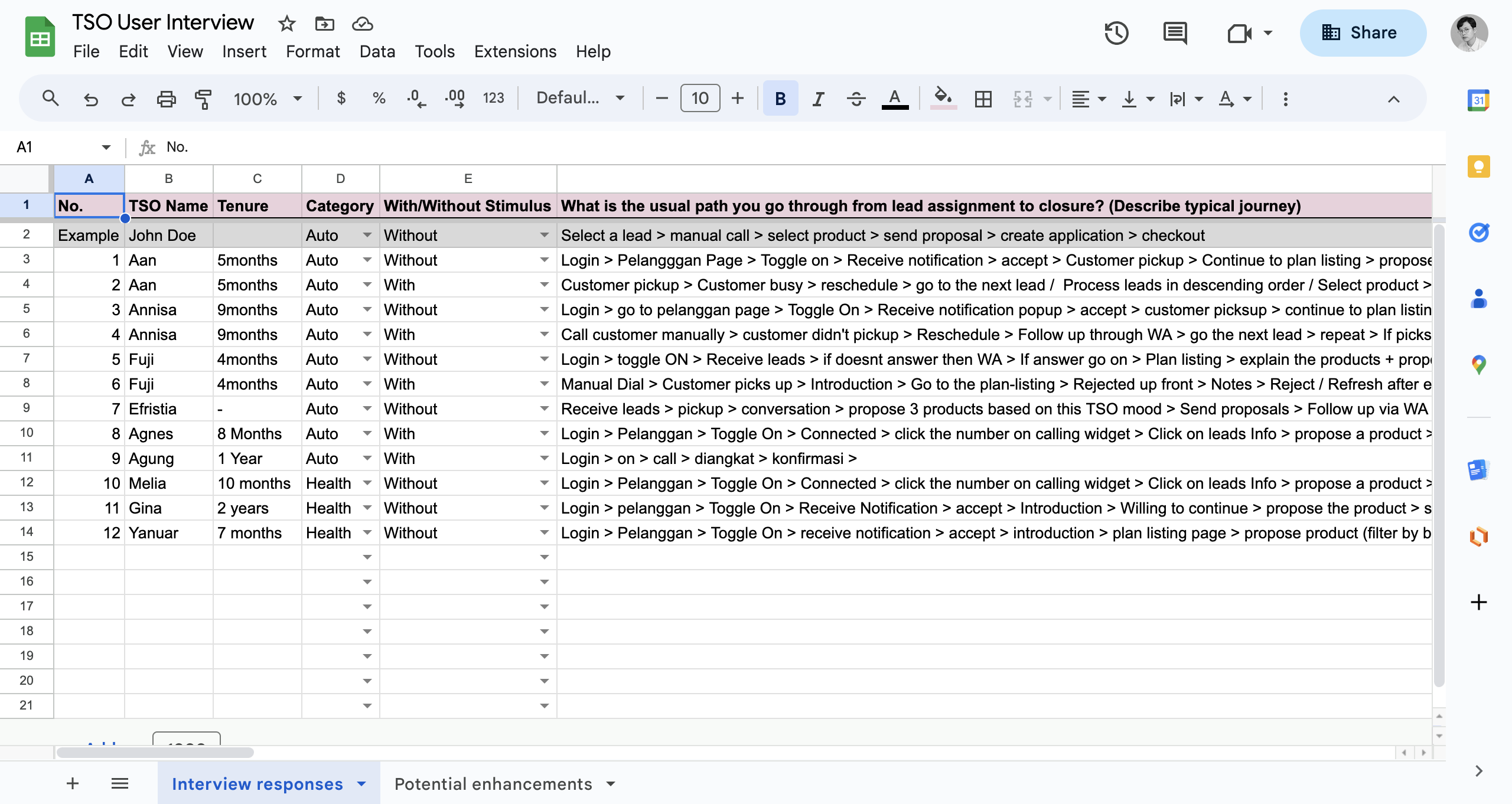Add a new sheet
1512x804 pixels.
click(x=72, y=783)
